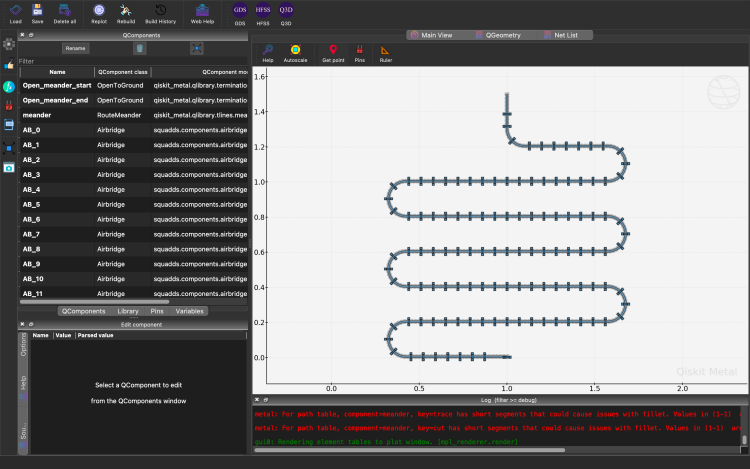Click QComponents table horizontal scrollbar
Viewport: 750px width, 469px height.
95,302
